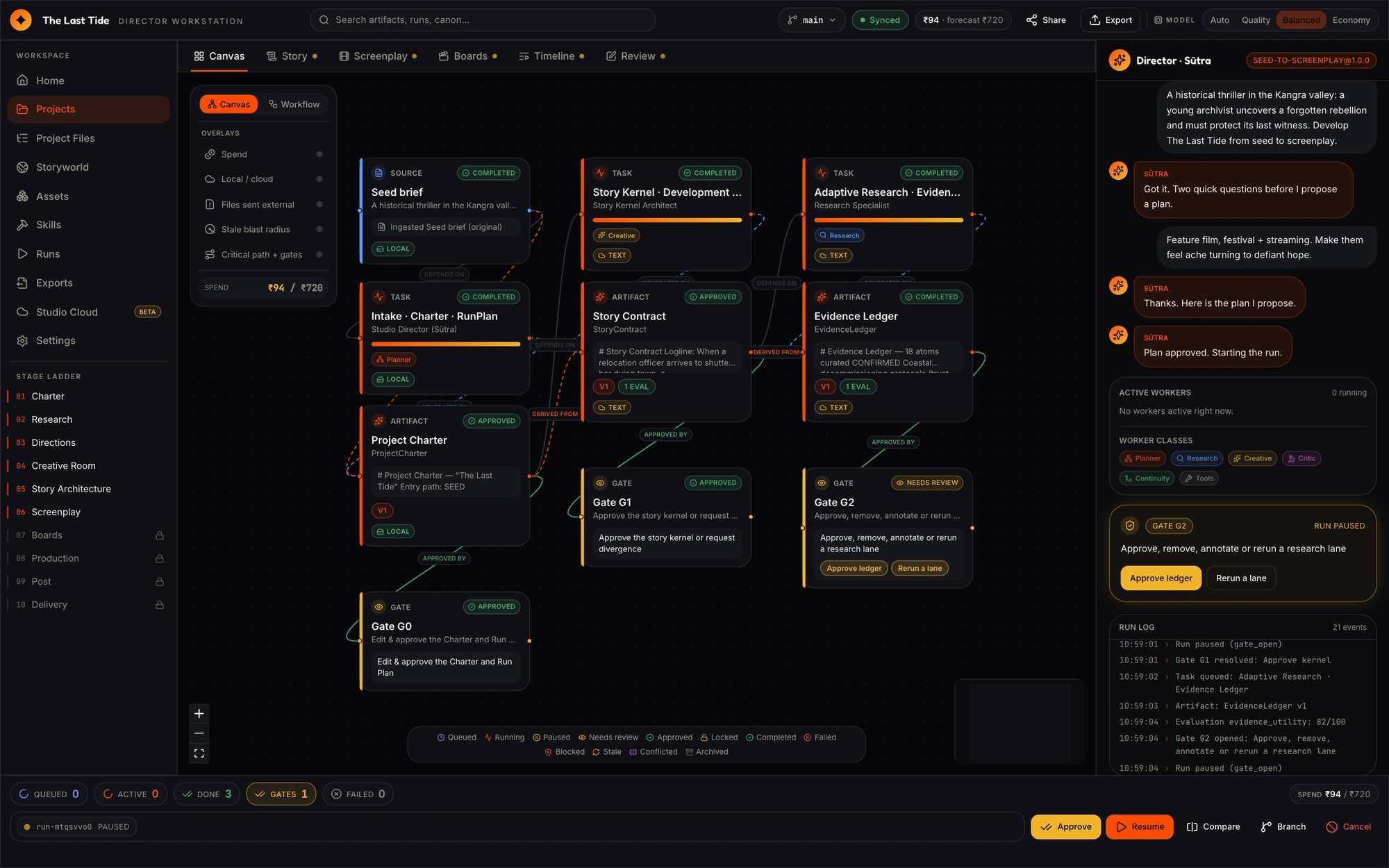This screenshot has width=1389, height=868.
Task: Click Rerun a lane in Gate G2 side panel
Action: coord(1241,578)
